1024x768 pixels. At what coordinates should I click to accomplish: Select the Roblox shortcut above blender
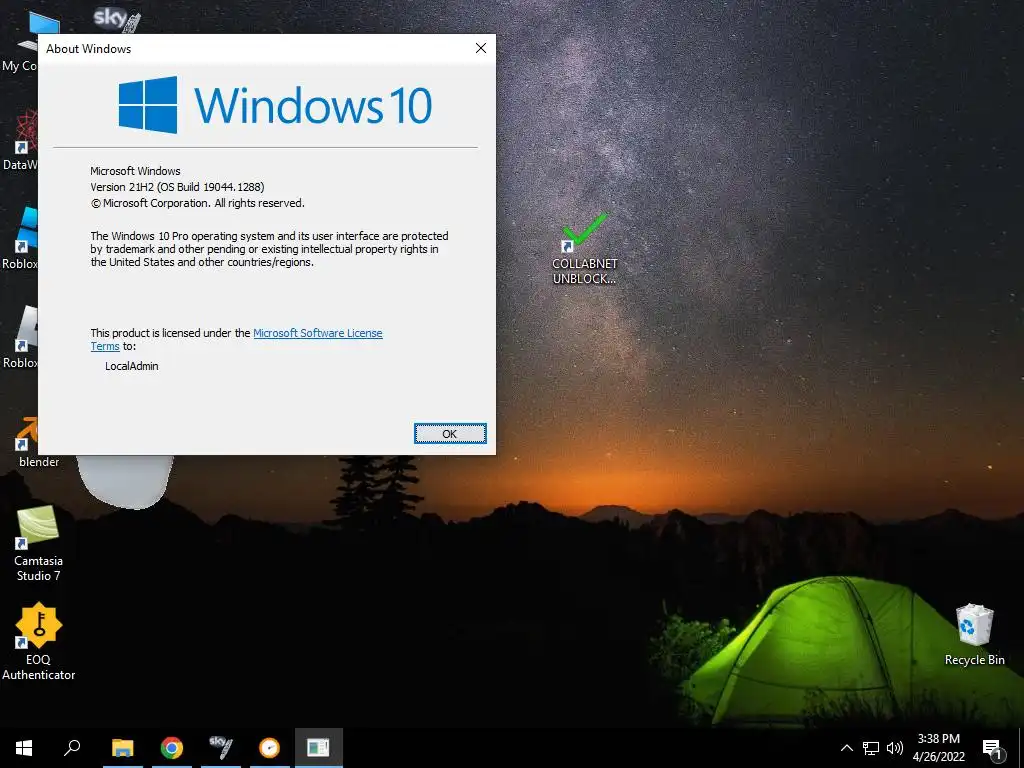(x=20, y=338)
